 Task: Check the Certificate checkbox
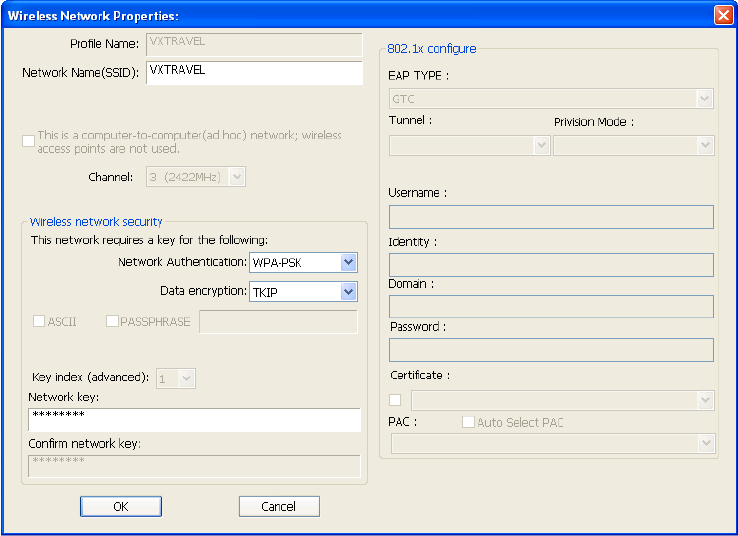(x=395, y=400)
